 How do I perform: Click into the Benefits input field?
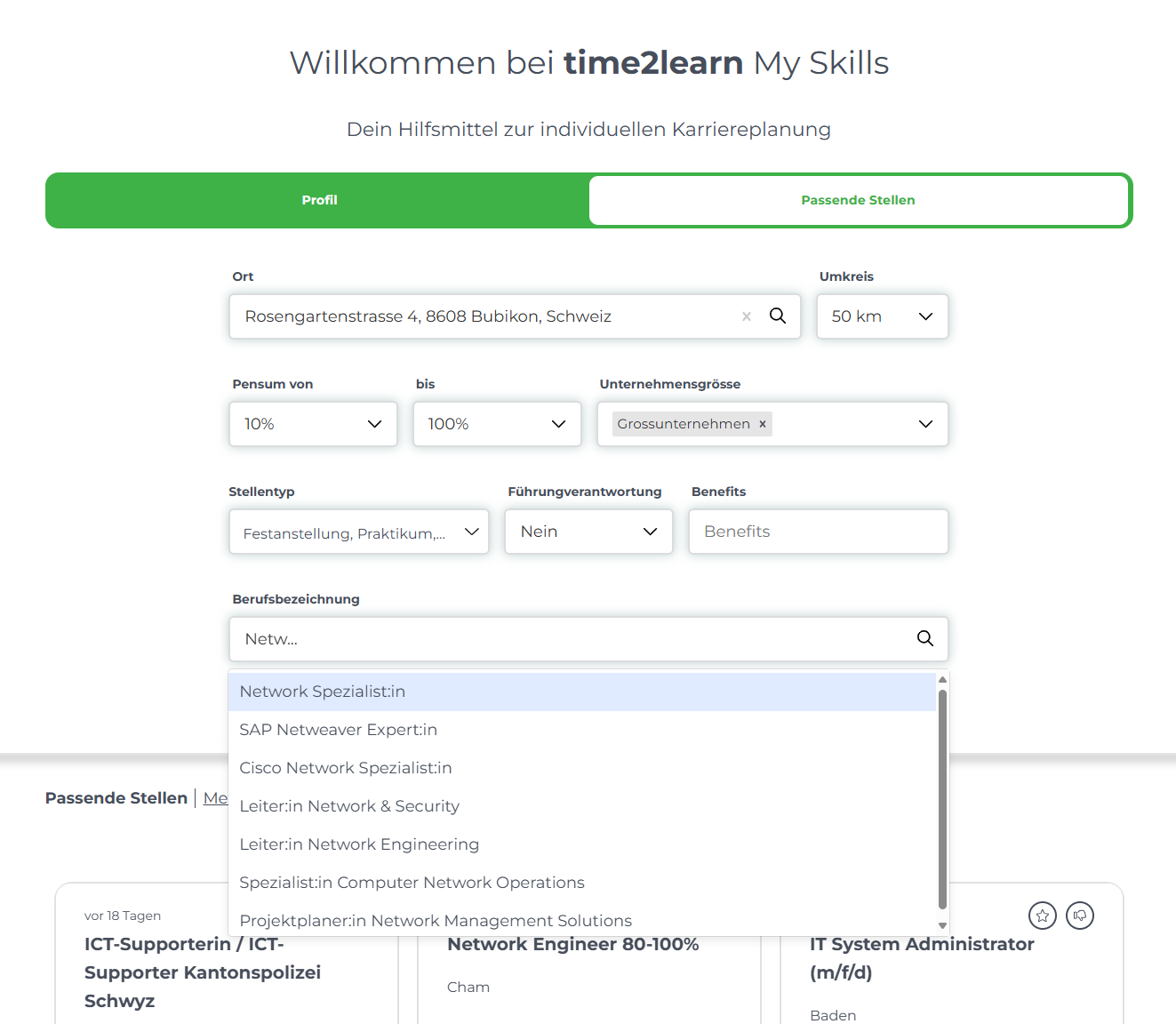(x=819, y=532)
